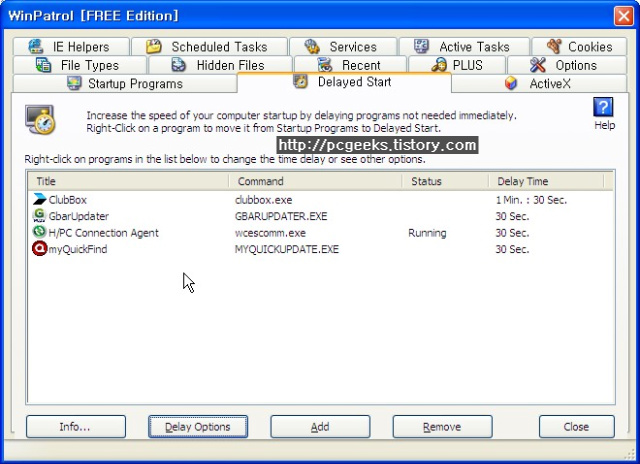Click the monitor with stopwatch icon
640x464 pixels.
(x=40, y=120)
